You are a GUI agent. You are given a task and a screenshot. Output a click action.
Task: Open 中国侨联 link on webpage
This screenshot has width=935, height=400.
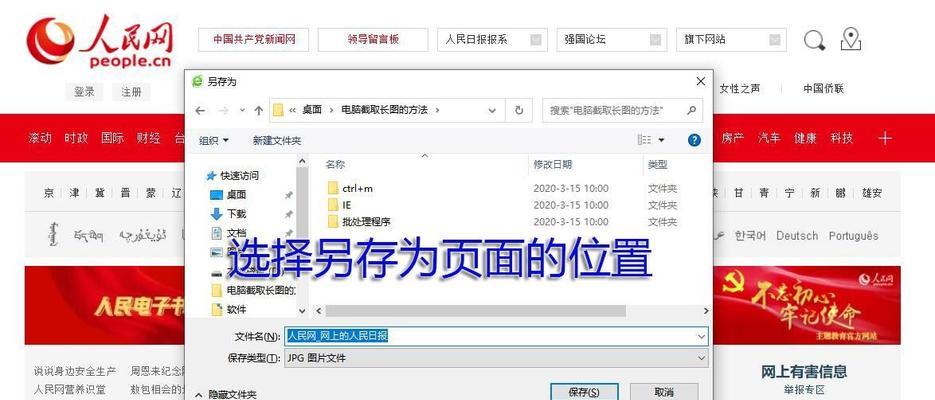tap(823, 89)
